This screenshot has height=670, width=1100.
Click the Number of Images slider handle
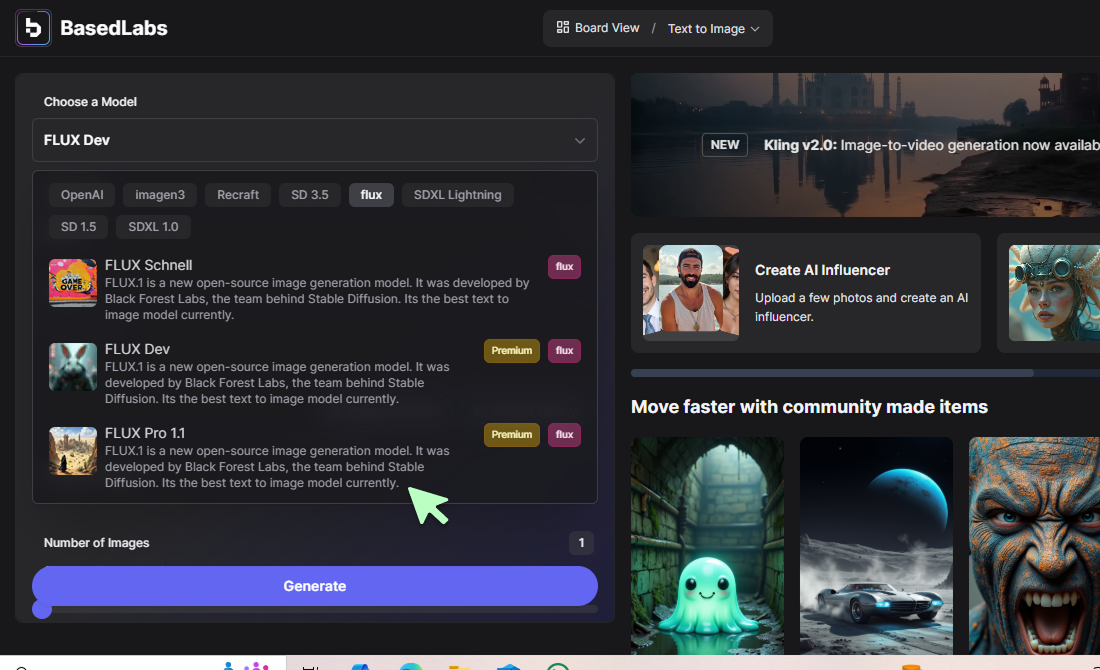(x=42, y=609)
